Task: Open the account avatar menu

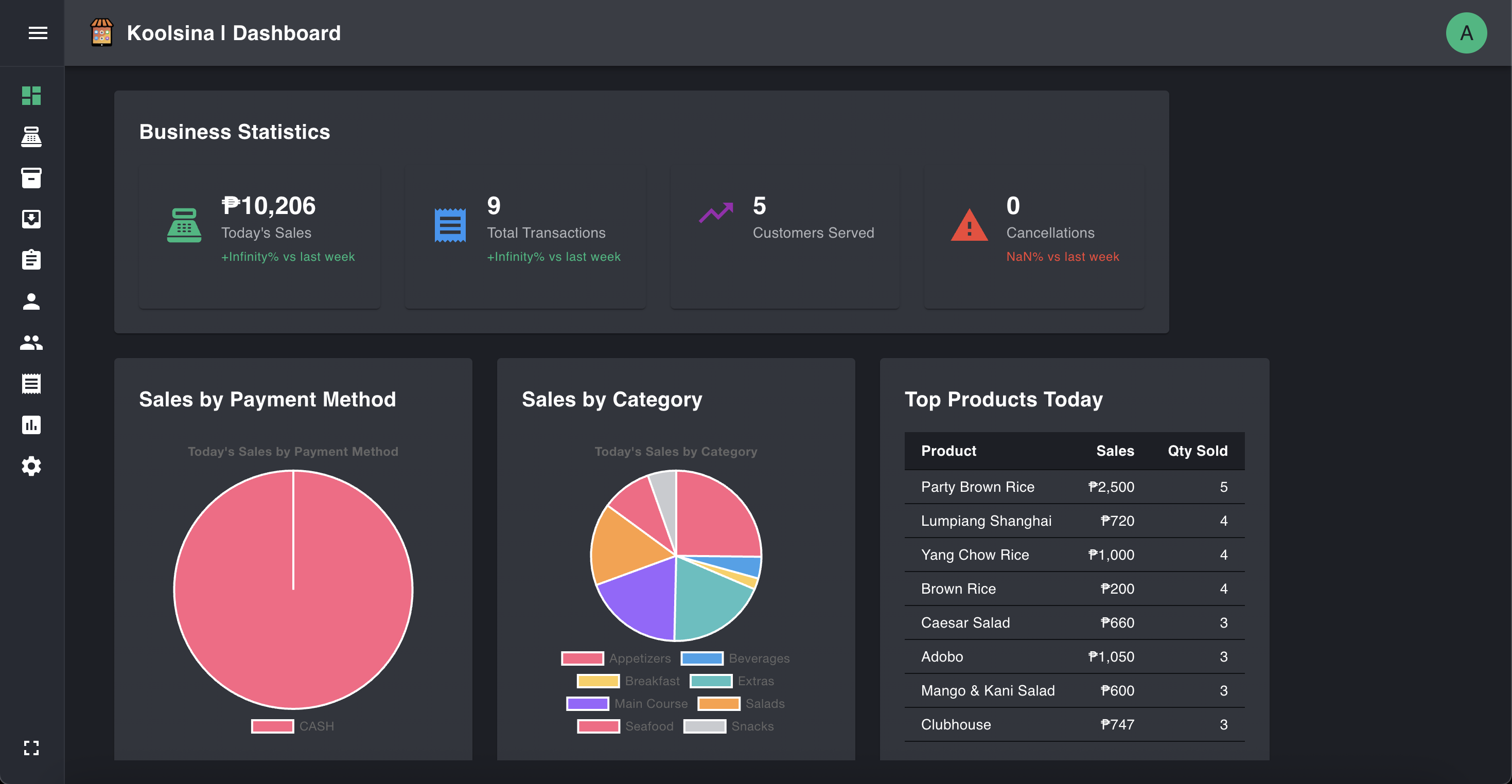Action: coord(1466,33)
